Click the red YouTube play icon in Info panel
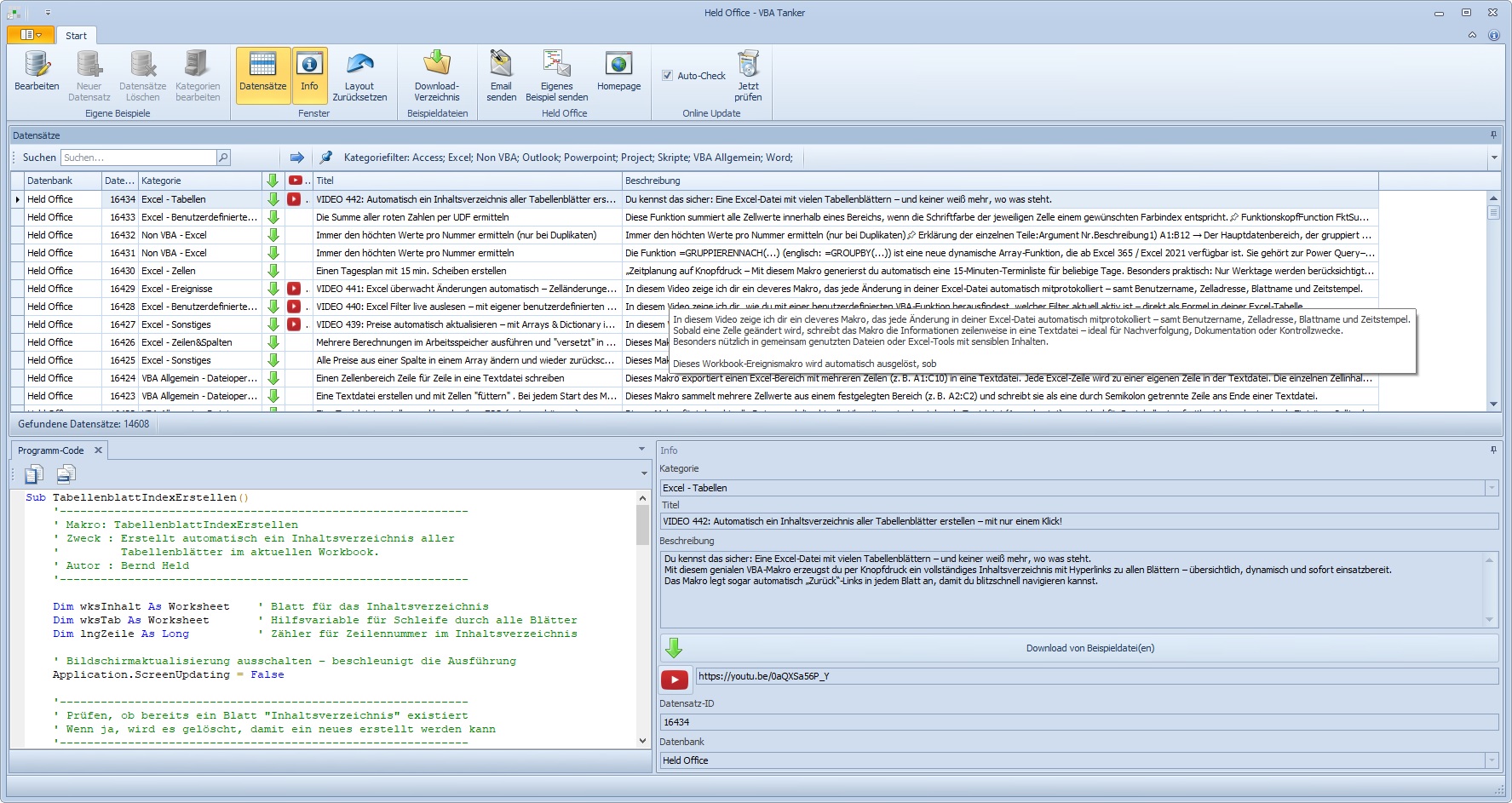The image size is (1512, 803). click(674, 679)
